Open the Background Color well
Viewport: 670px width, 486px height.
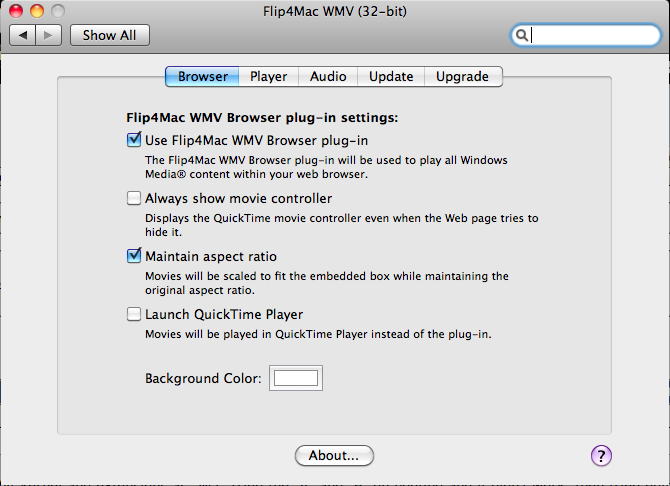click(296, 378)
